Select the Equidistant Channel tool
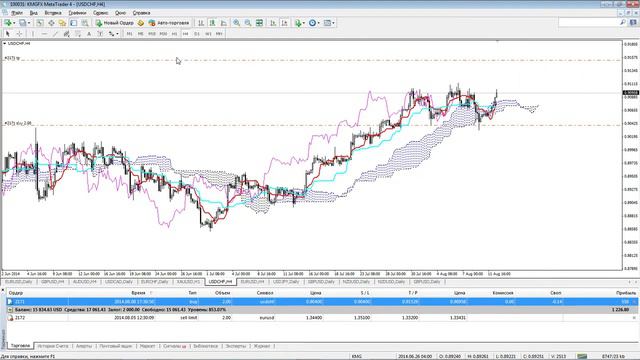This screenshot has height=360, width=640. point(66,34)
